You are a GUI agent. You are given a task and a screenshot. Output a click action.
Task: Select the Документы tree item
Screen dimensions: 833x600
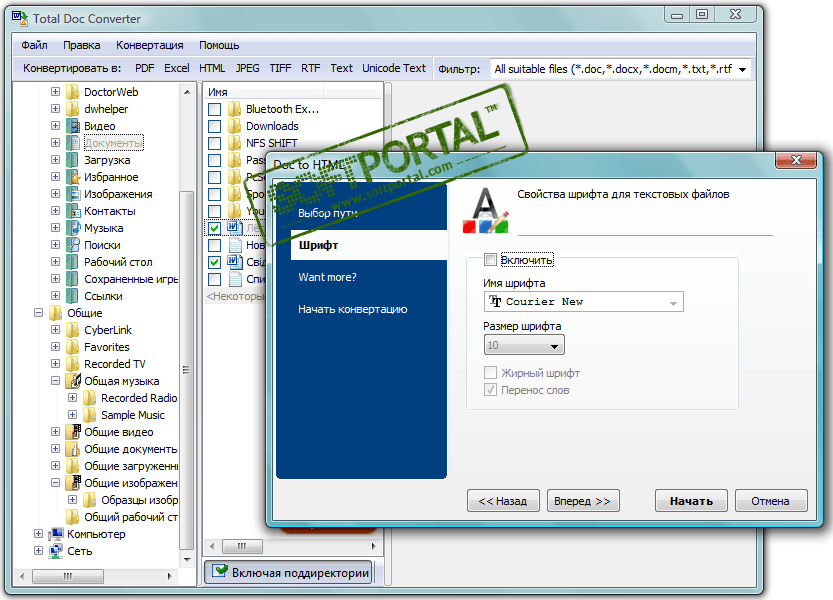click(114, 143)
